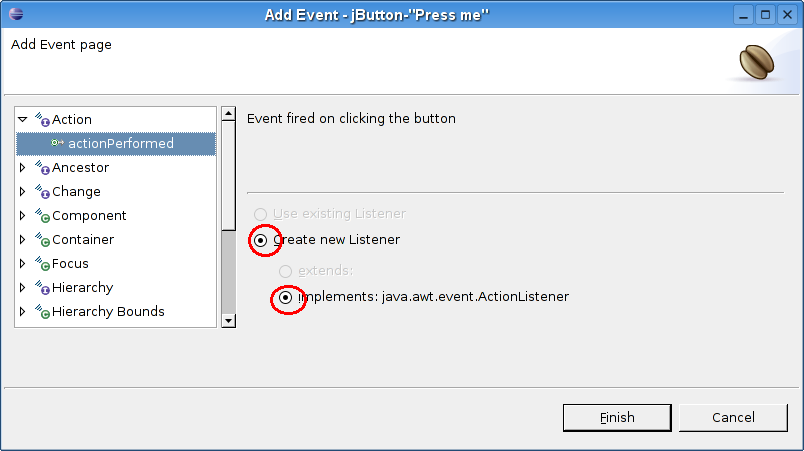Click the Change listener interface icon
The width and height of the screenshot is (804, 451).
[x=42, y=192]
